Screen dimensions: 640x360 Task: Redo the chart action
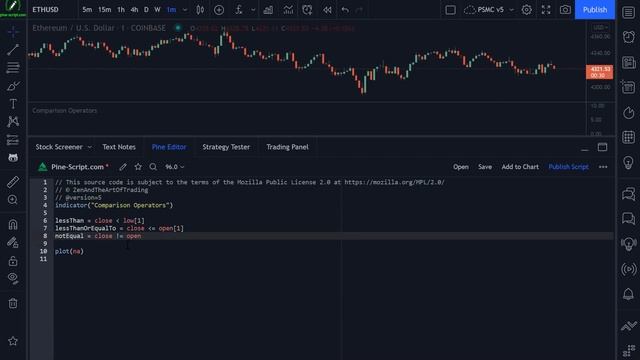(x=359, y=10)
